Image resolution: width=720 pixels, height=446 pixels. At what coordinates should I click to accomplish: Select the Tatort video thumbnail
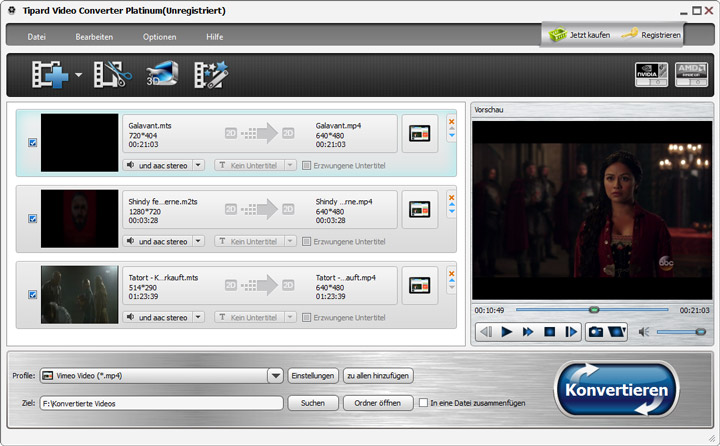point(79,294)
